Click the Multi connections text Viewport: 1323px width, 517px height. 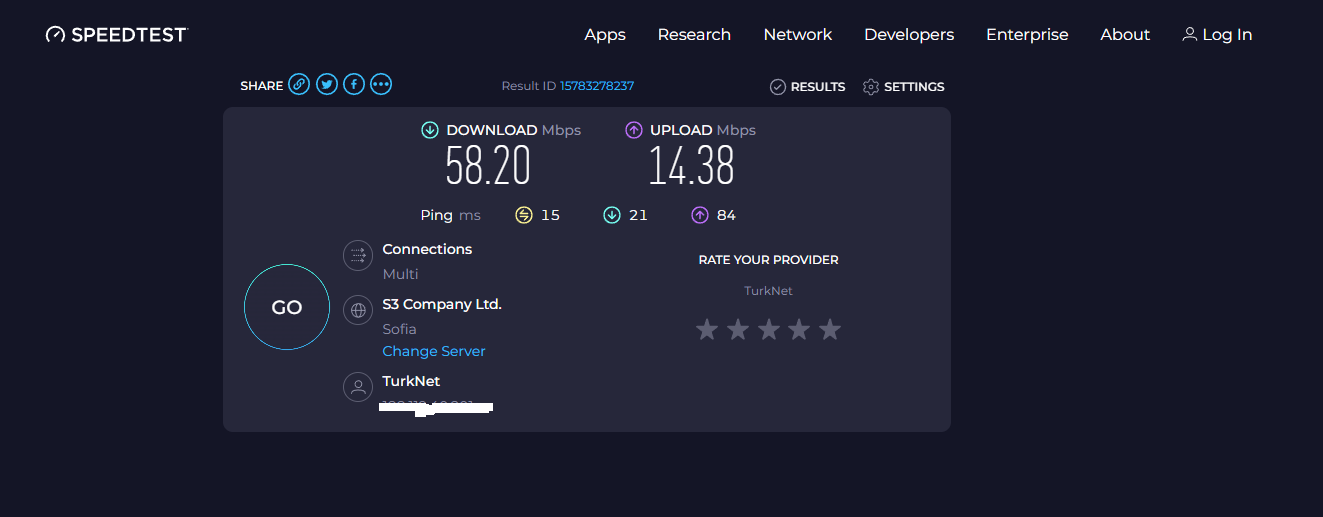pyautogui.click(x=400, y=274)
